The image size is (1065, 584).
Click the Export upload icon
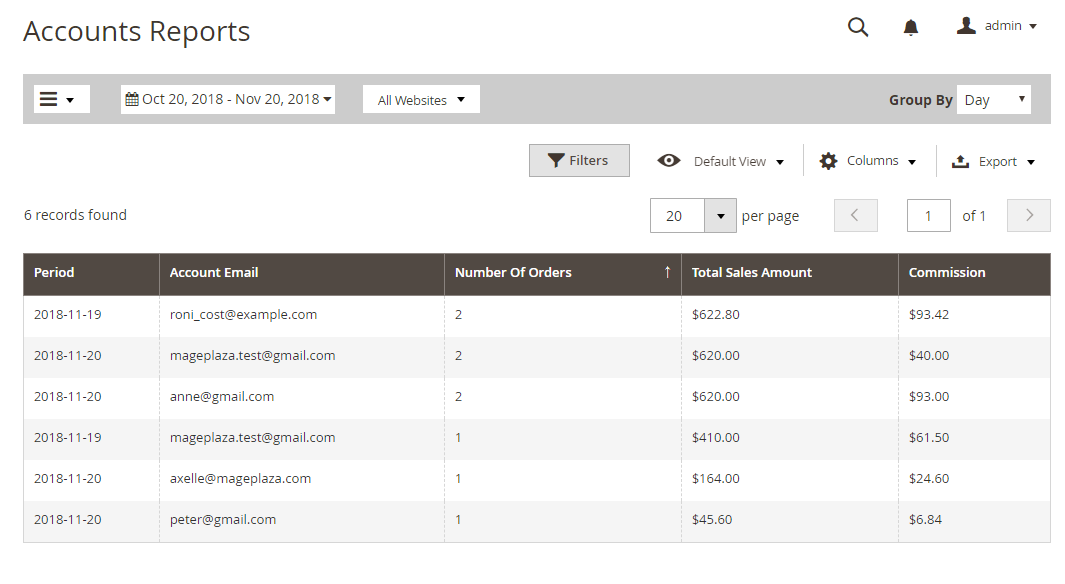[x=960, y=161]
